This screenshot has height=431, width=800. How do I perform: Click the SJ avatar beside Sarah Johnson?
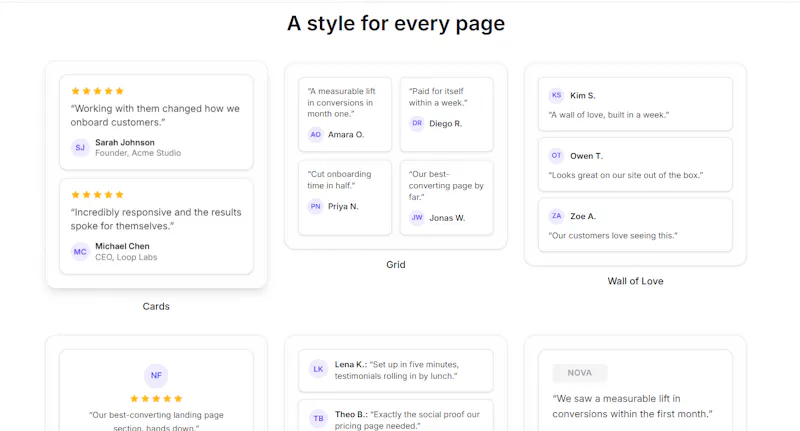tap(80, 148)
